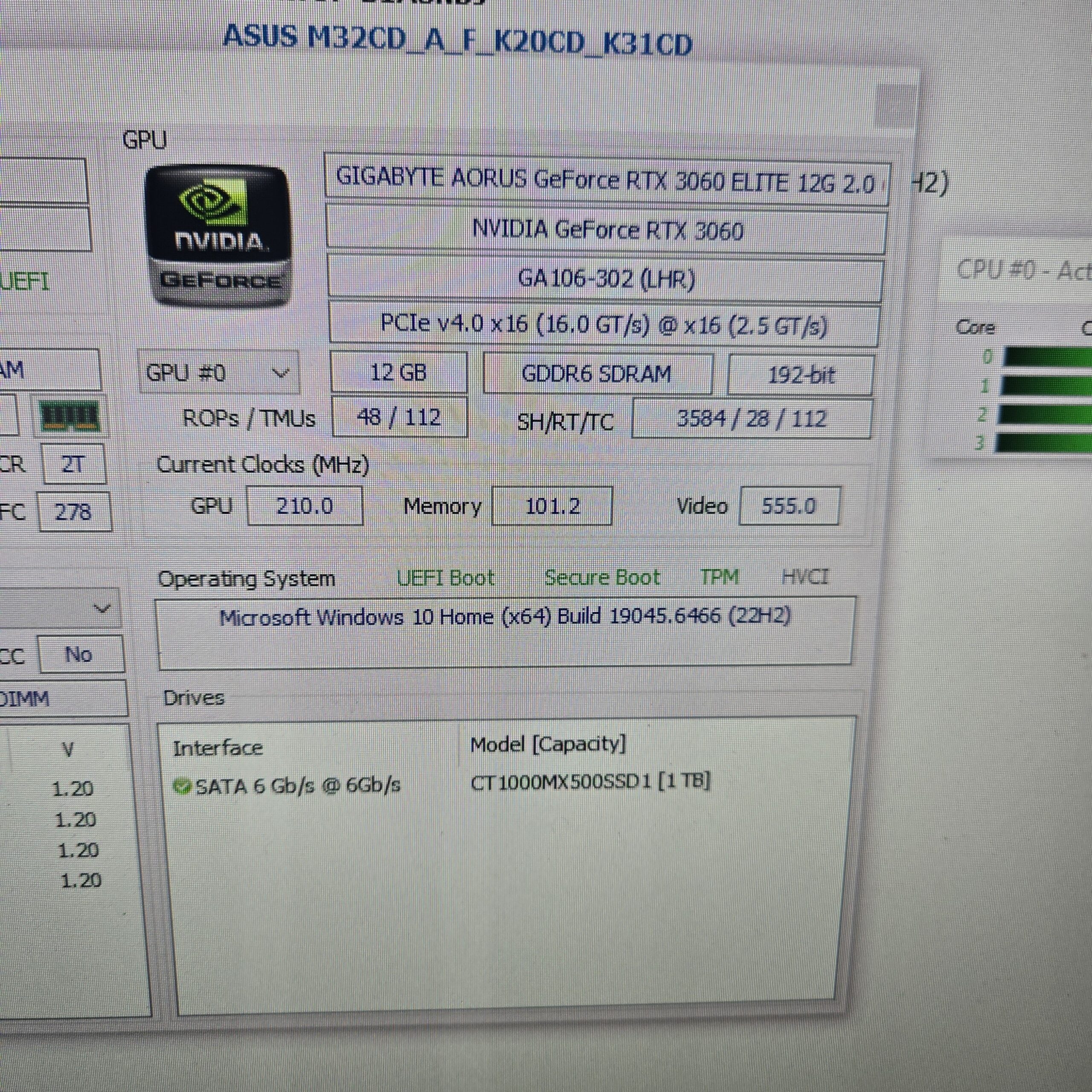Click the CT1000MX500SSD1 [1 TB] drive model
This screenshot has height=1092, width=1092.
pos(590,782)
